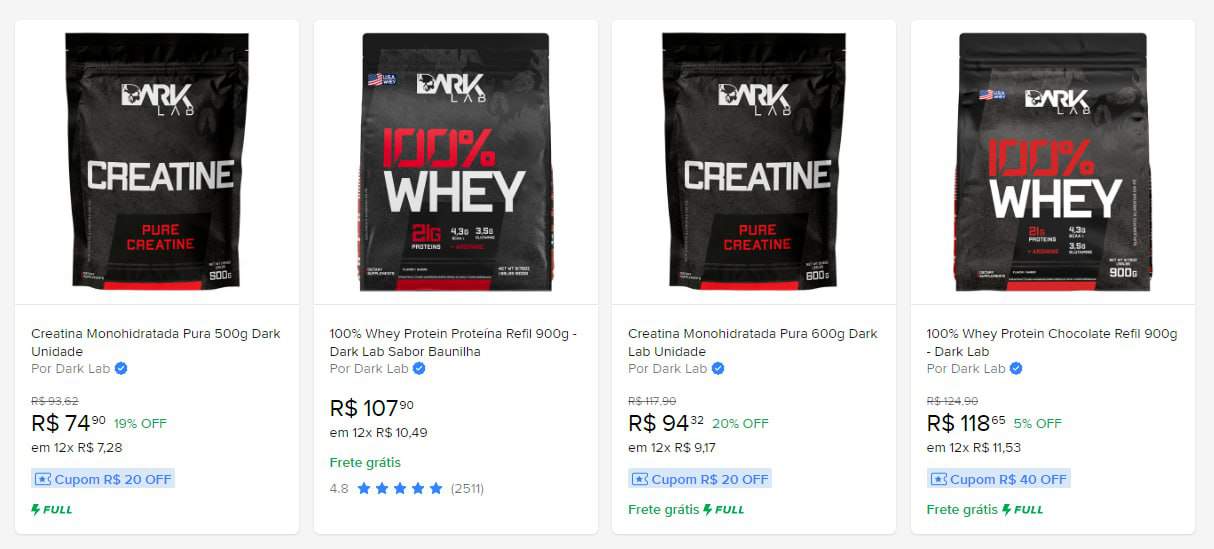Click verified badge on Creatina 600g seller
Viewport: 1214px width, 549px height.
click(718, 368)
